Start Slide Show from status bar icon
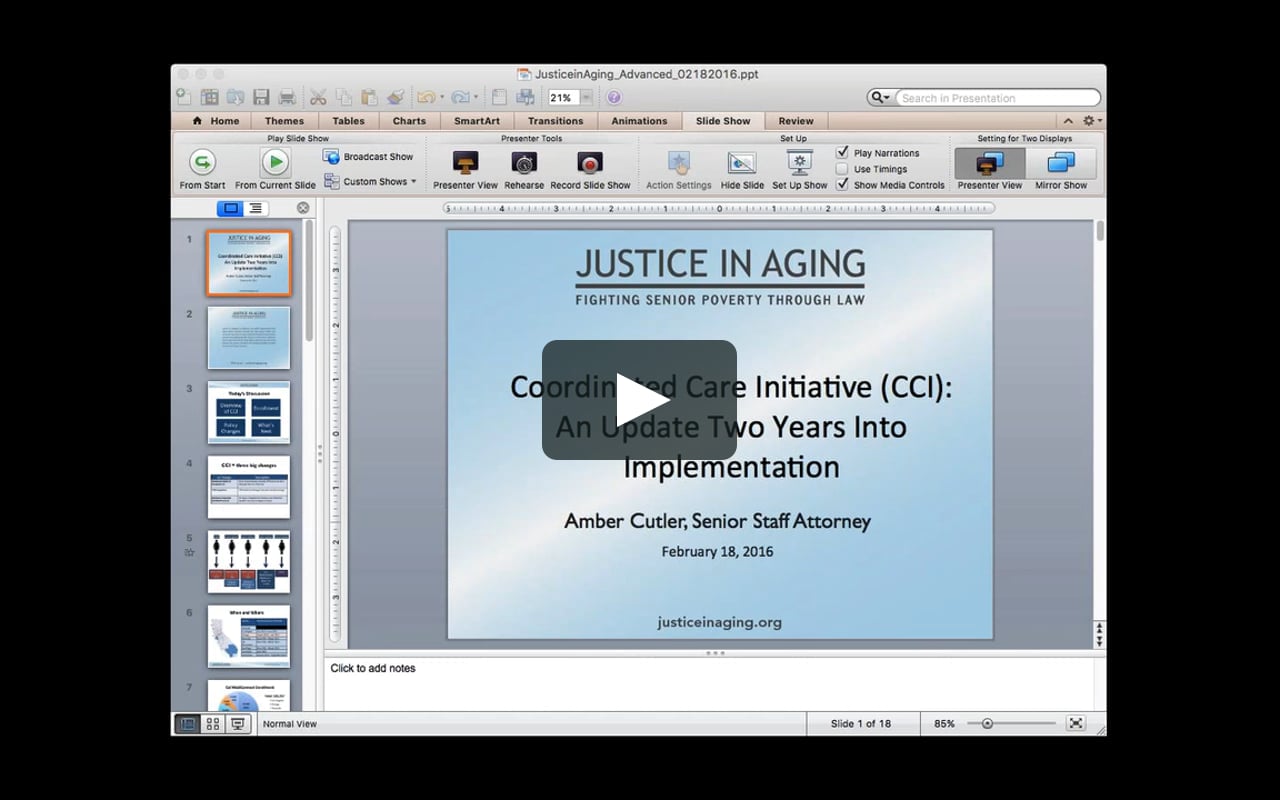 [x=238, y=724]
